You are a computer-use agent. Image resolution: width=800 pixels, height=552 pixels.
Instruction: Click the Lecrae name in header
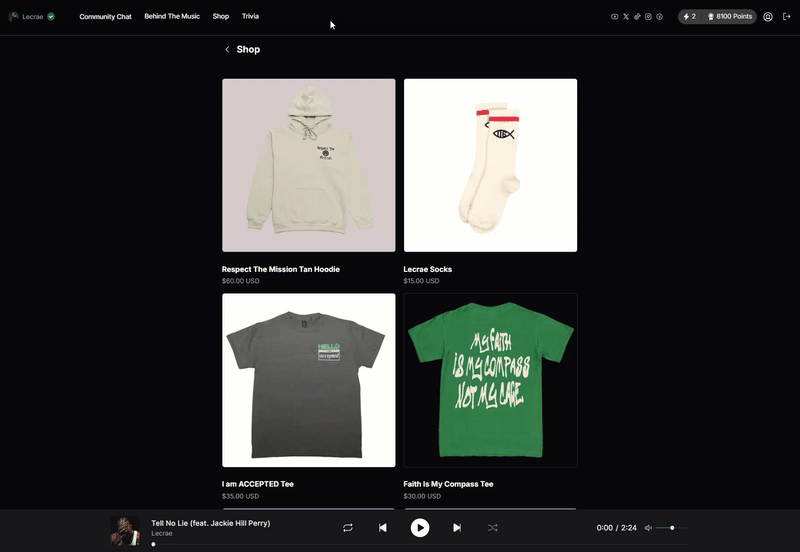tap(33, 16)
